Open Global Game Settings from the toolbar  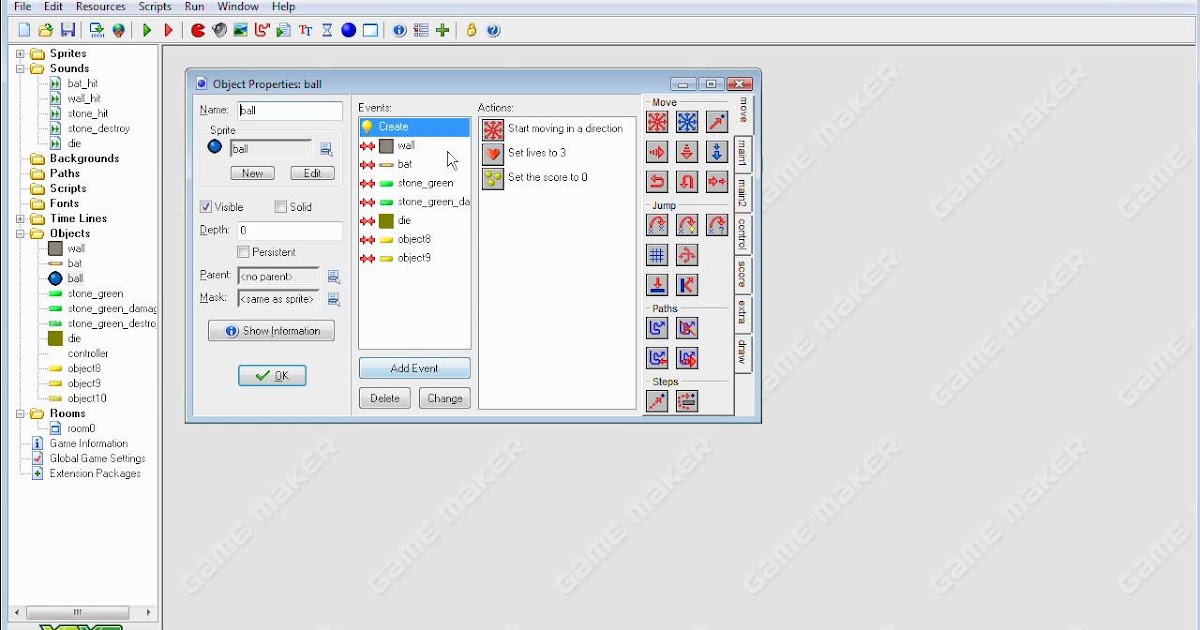(x=419, y=30)
